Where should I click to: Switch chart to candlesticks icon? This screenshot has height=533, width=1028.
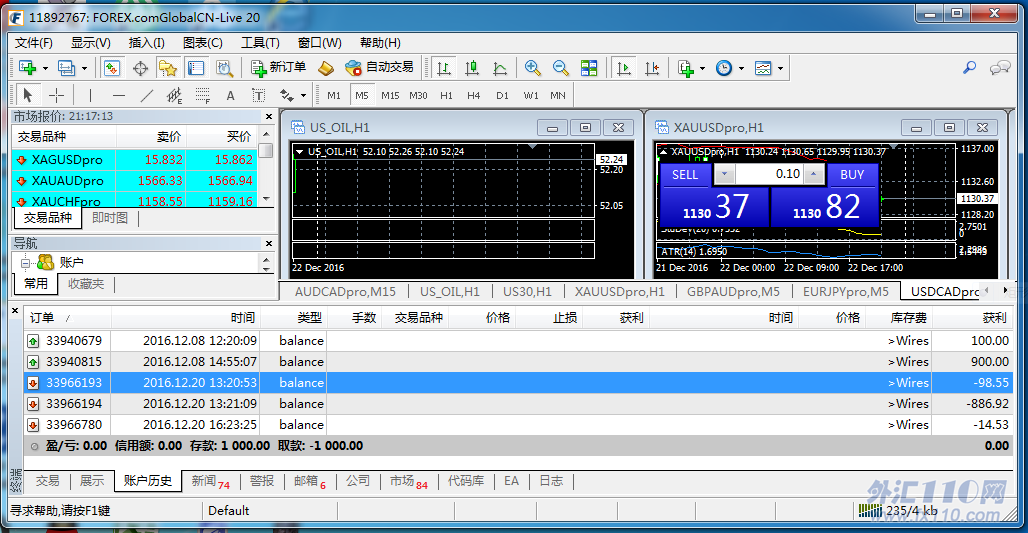(x=472, y=68)
